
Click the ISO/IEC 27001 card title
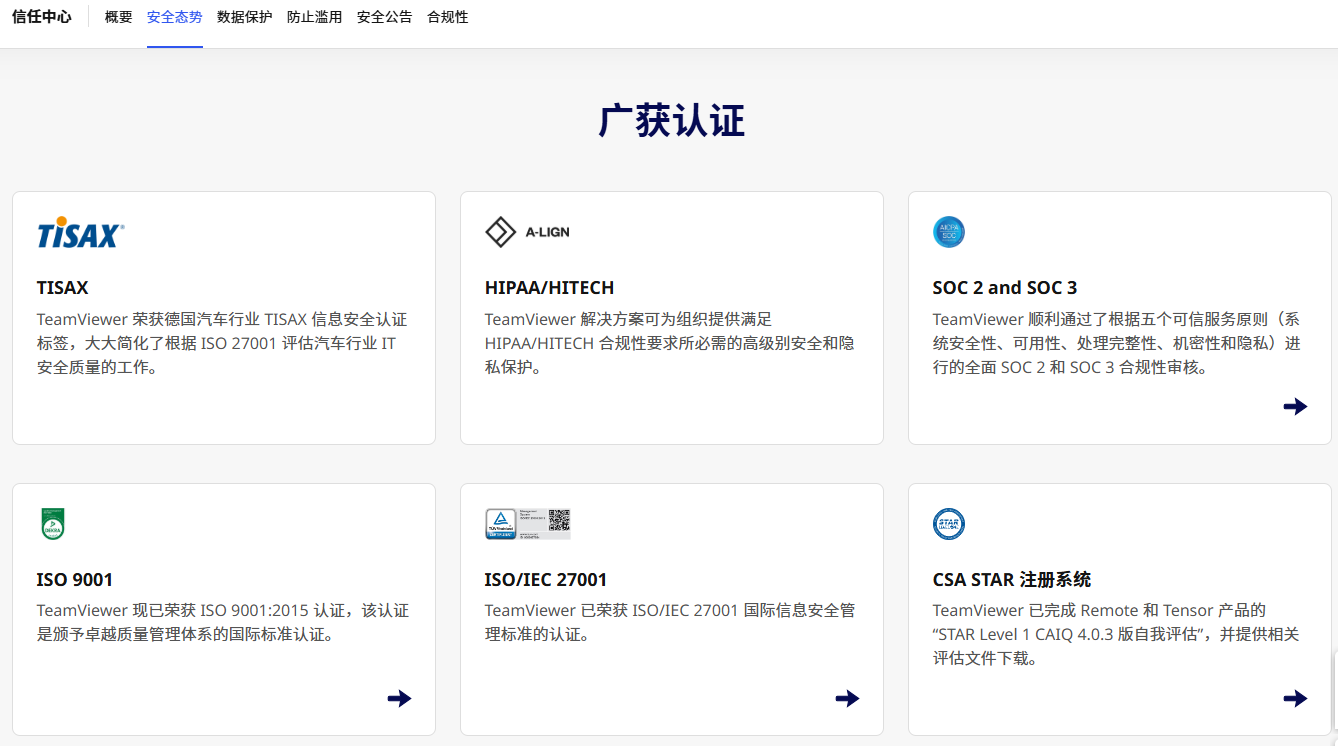click(546, 580)
